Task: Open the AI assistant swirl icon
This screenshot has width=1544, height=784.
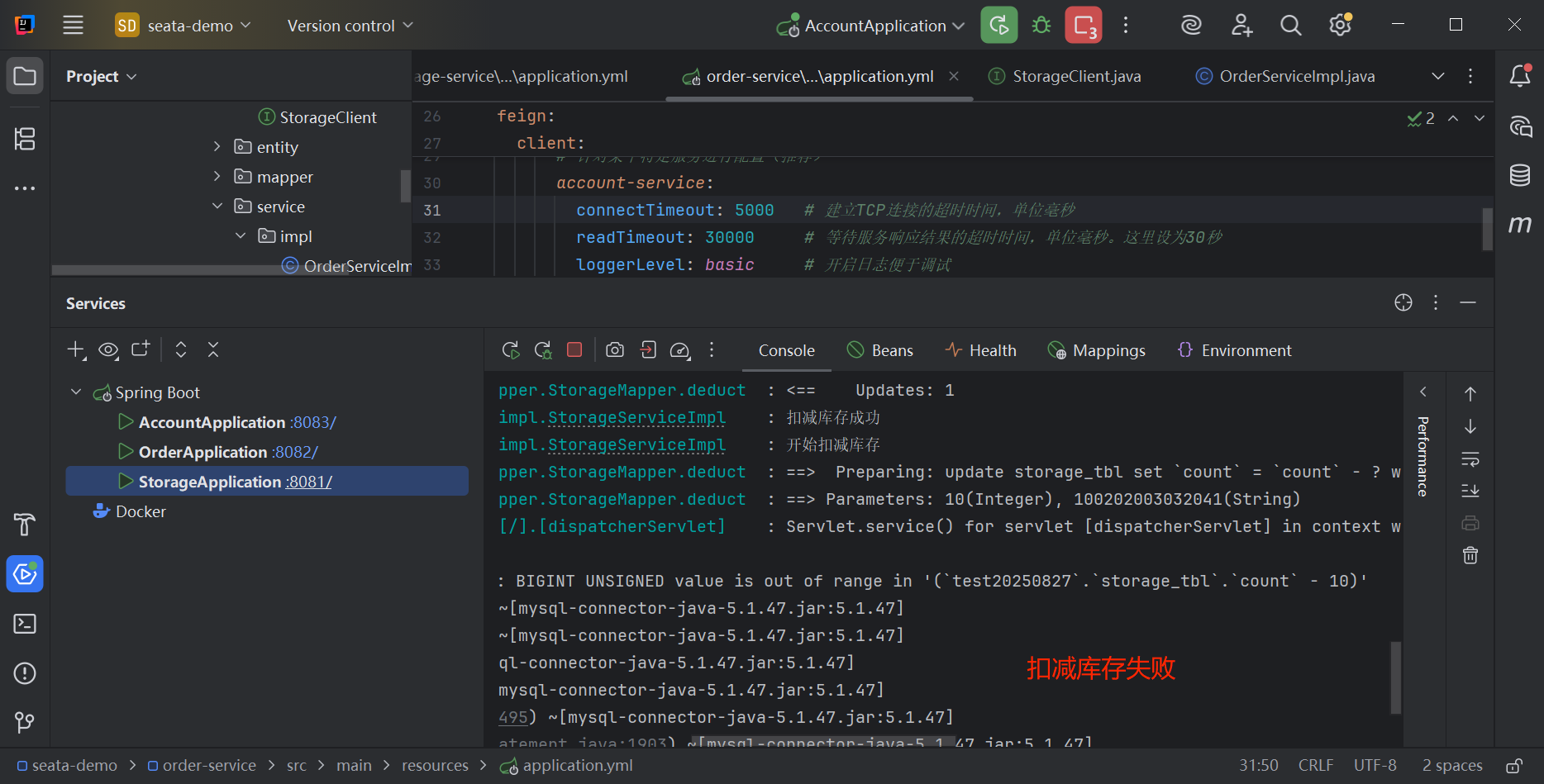Action: click(x=1191, y=25)
